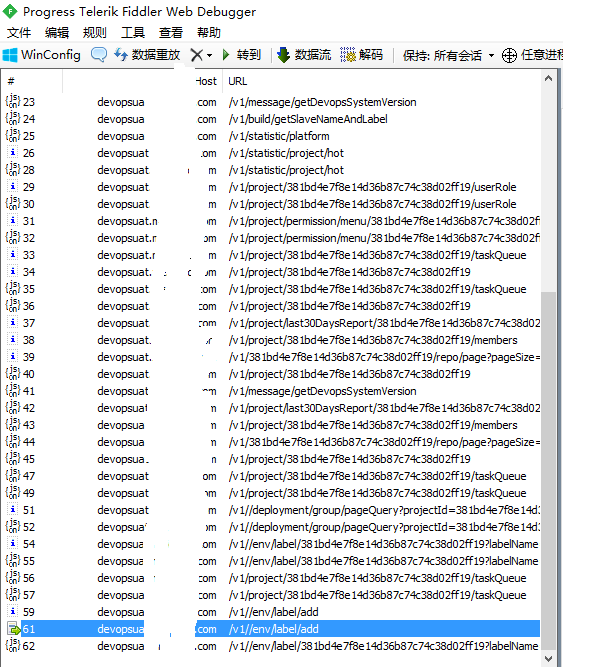Select session 41 getDevopsSystemVersion URL
The width and height of the screenshot is (615, 667).
coord(322,391)
